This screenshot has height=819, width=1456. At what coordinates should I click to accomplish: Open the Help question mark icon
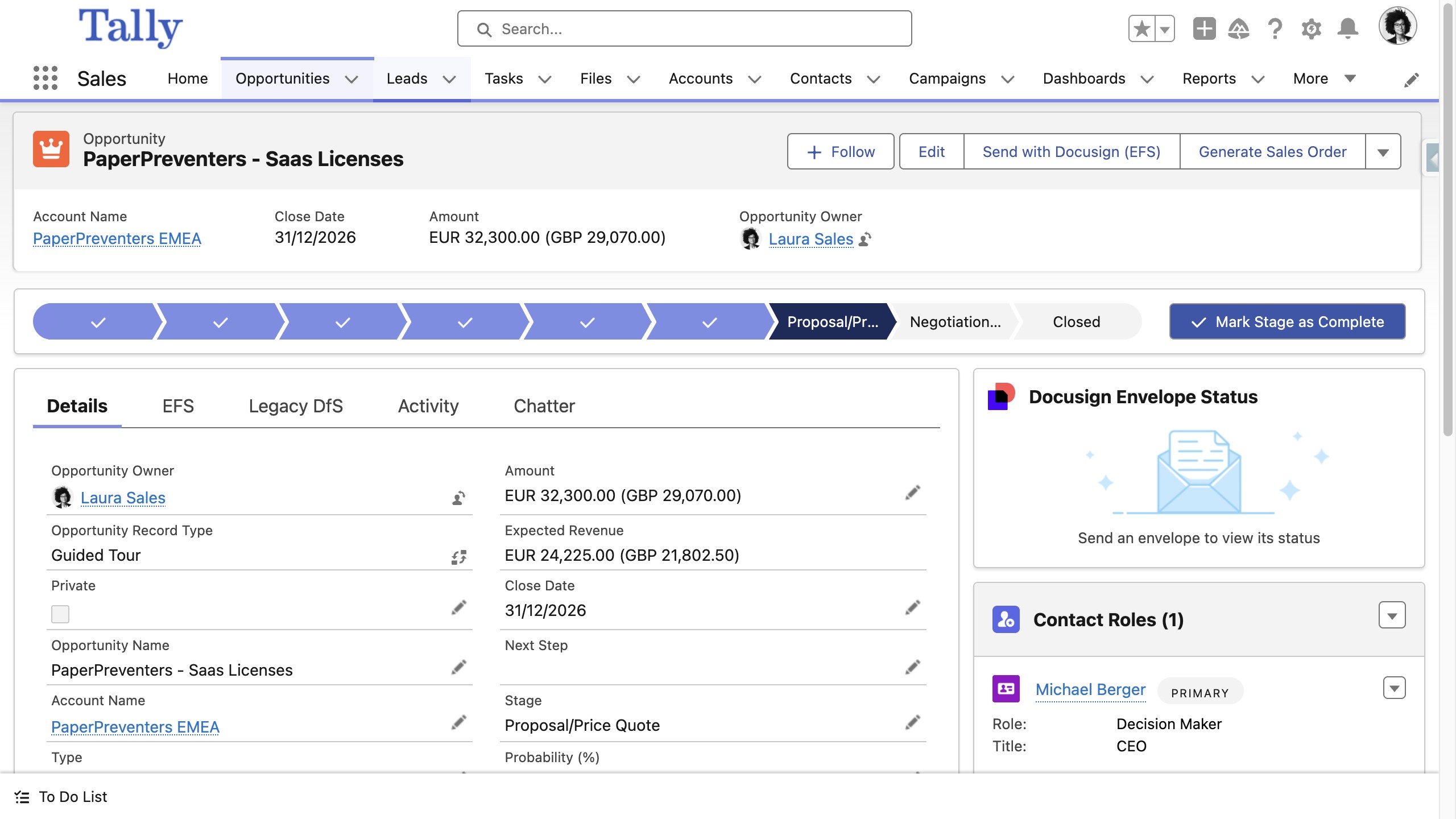pyautogui.click(x=1275, y=28)
